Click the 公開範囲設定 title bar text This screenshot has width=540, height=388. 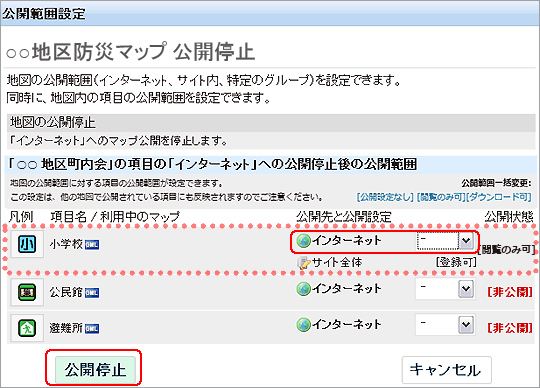(44, 14)
